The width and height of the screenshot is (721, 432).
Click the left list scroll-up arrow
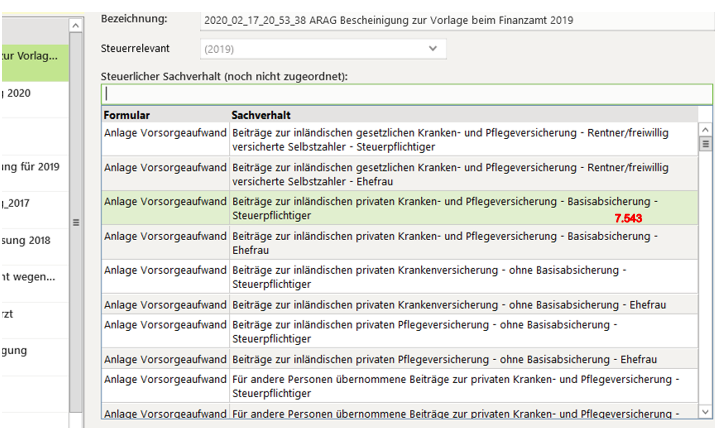[x=76, y=26]
